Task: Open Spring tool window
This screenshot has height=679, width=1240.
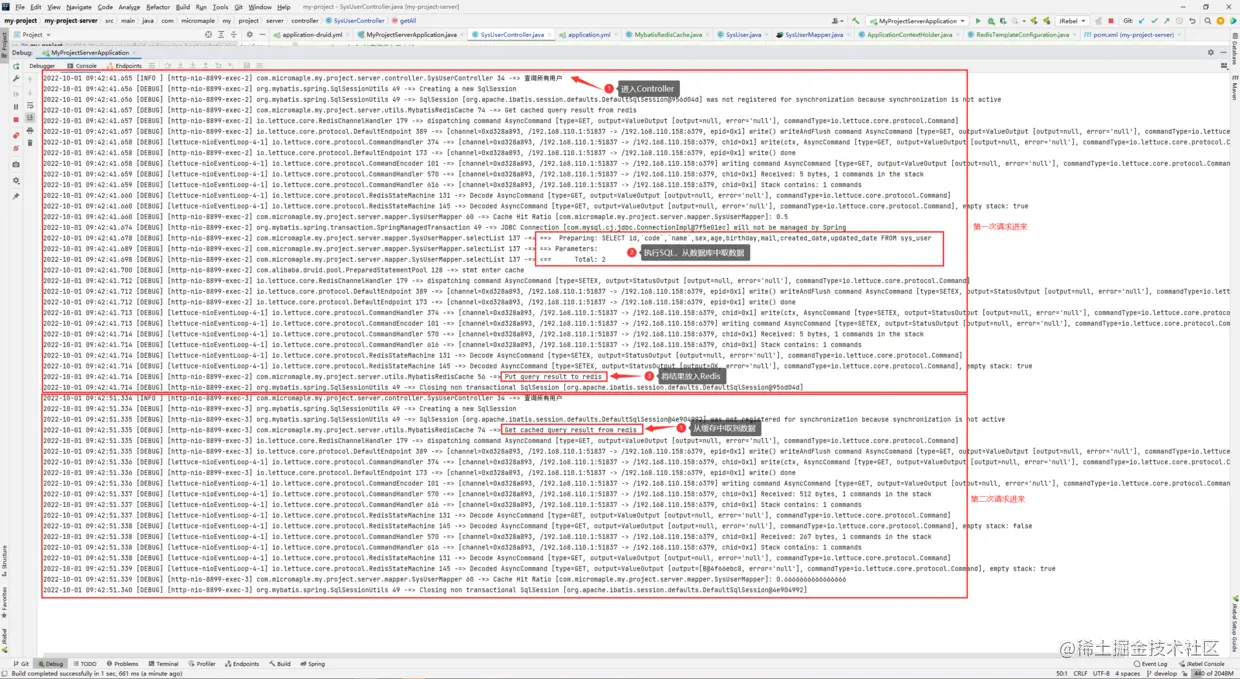Action: [312, 664]
